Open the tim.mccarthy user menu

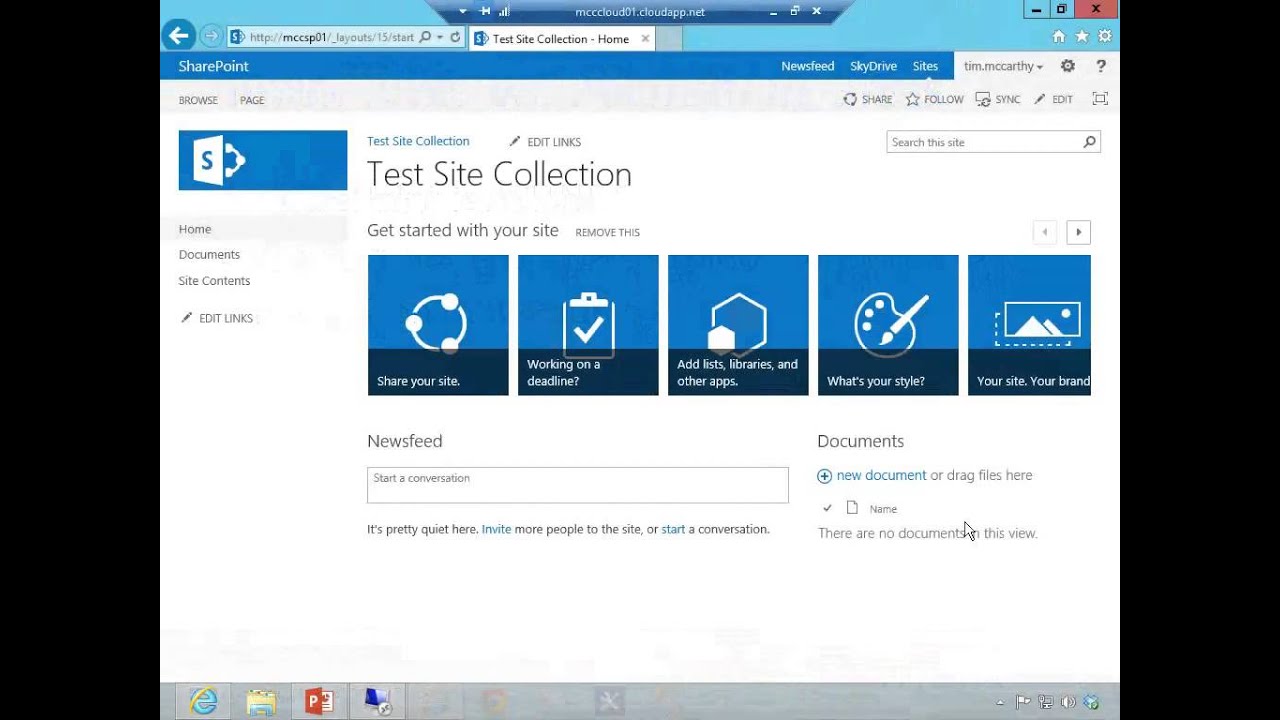(x=1003, y=66)
